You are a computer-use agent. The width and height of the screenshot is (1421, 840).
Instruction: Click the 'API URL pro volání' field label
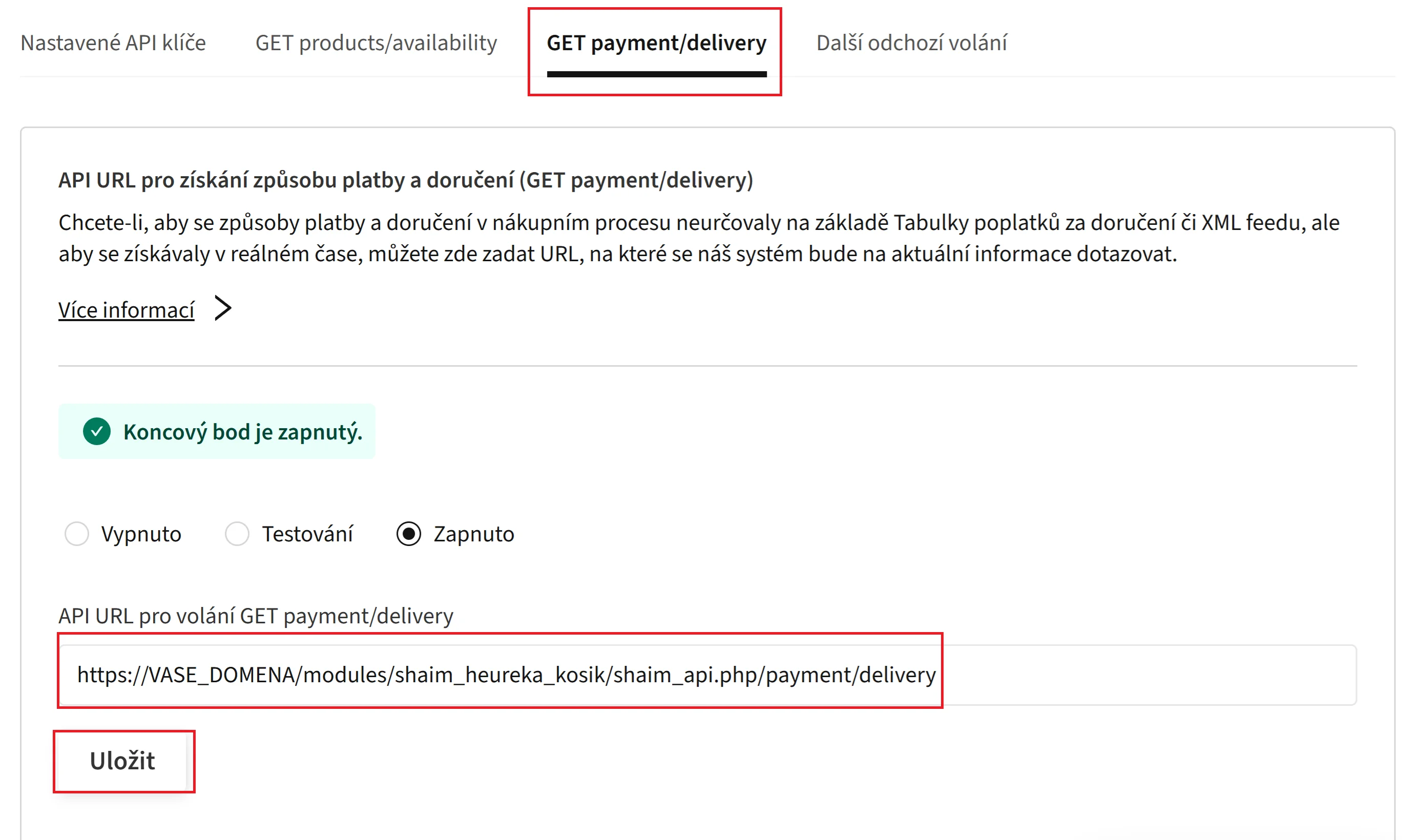click(256, 616)
